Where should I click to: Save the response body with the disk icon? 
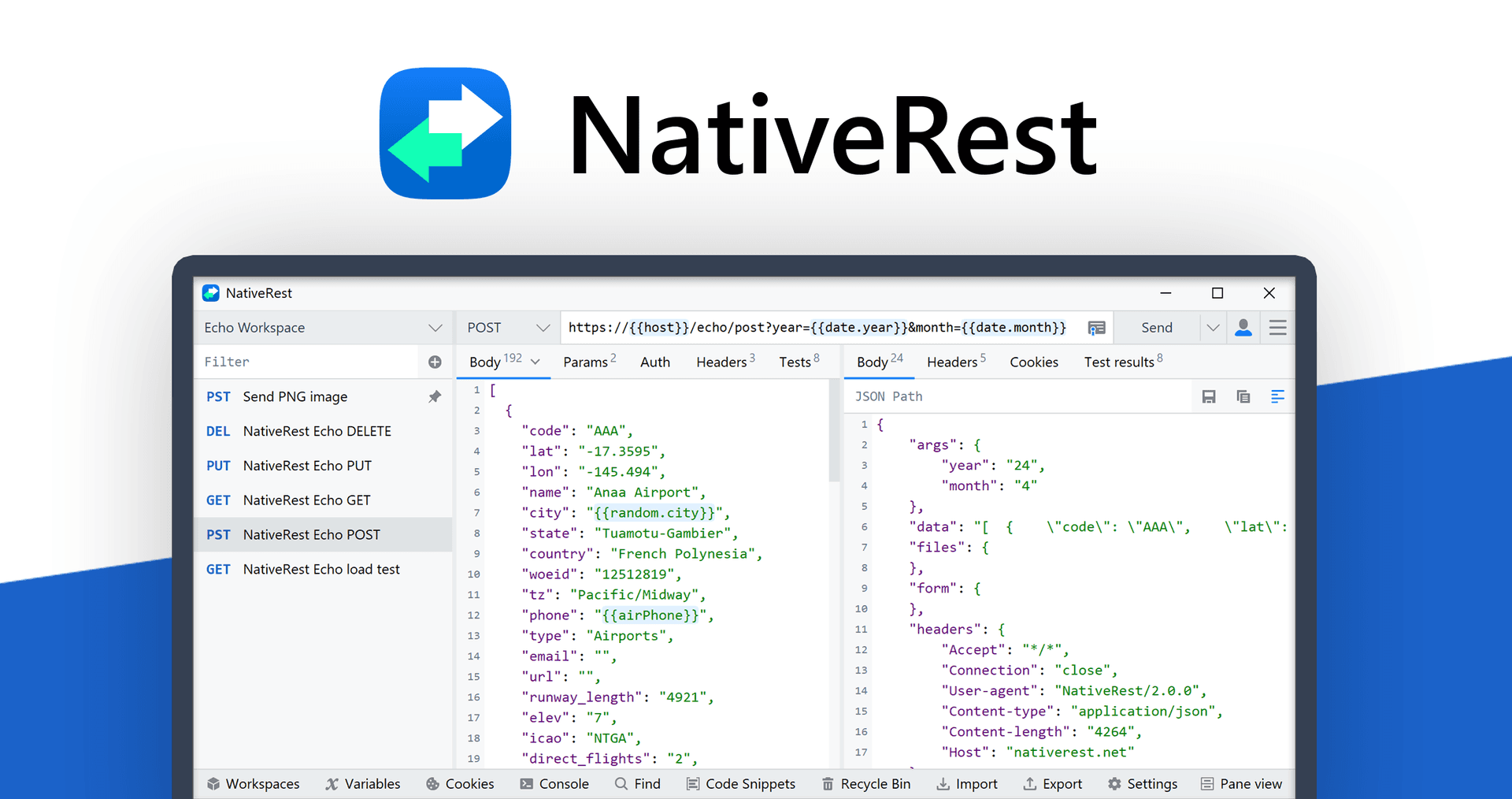(x=1208, y=396)
